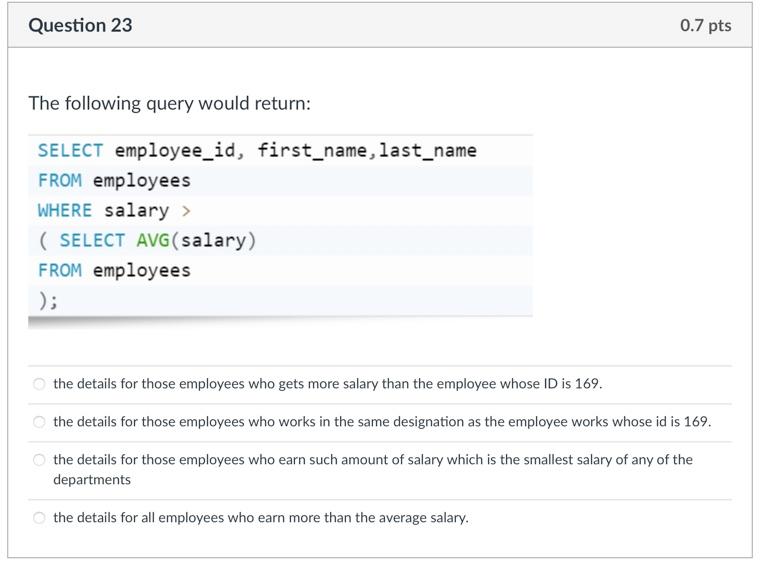Select radio for earn more than average salary
This screenshot has width=779, height=564.
(x=39, y=518)
